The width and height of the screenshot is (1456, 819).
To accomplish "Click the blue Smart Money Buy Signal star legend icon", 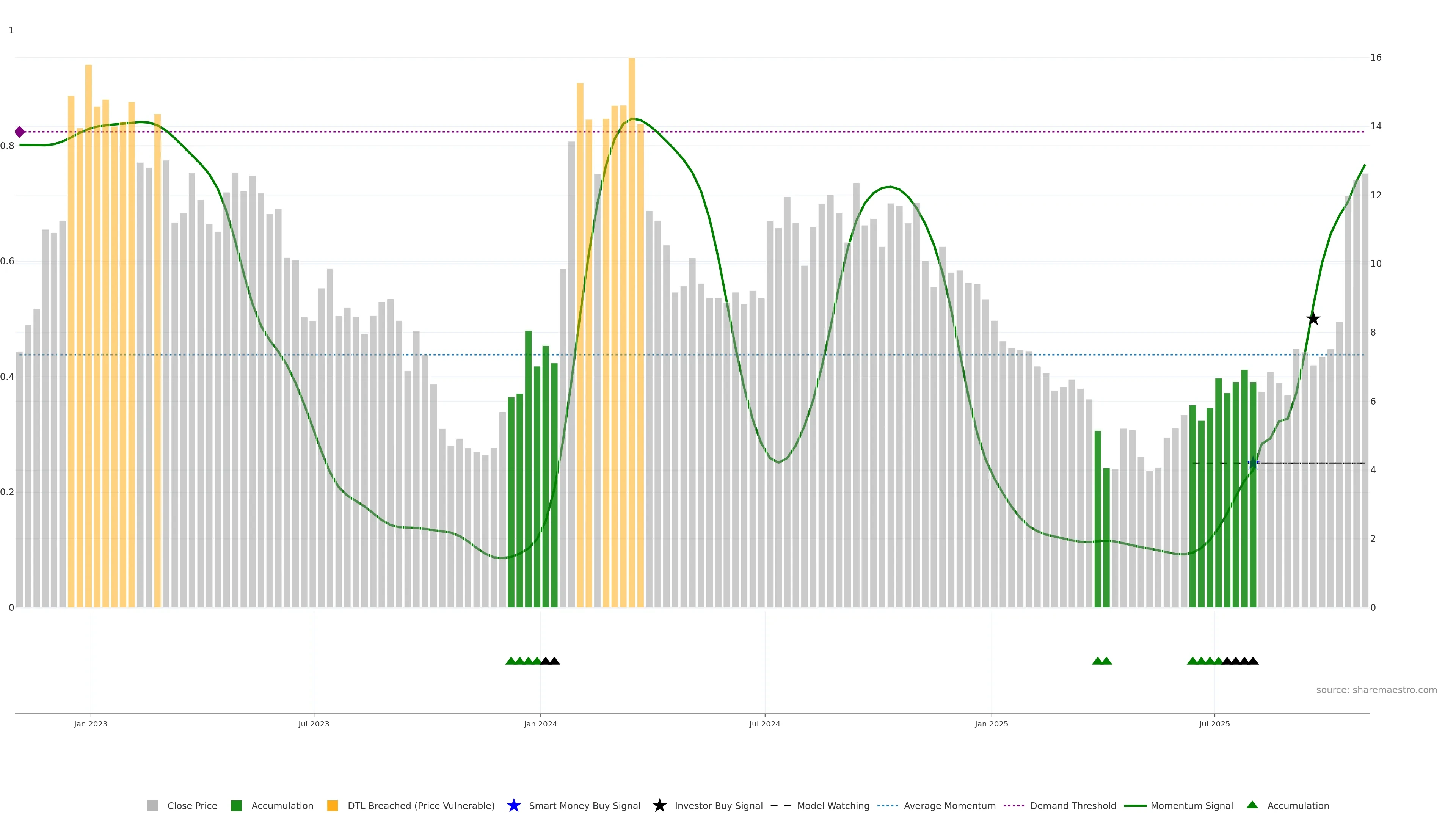I will tap(513, 805).
